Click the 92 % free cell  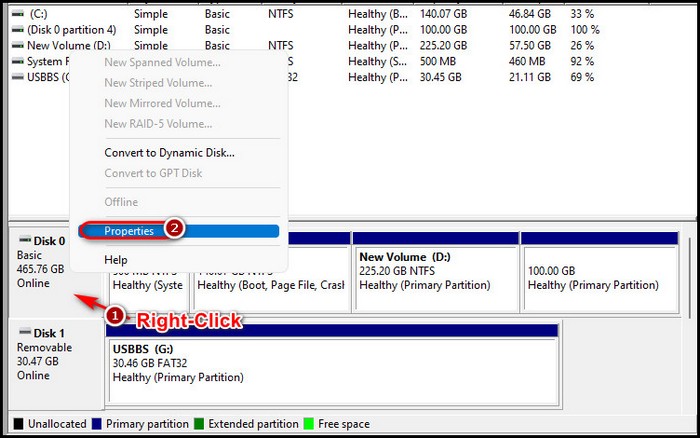click(582, 61)
